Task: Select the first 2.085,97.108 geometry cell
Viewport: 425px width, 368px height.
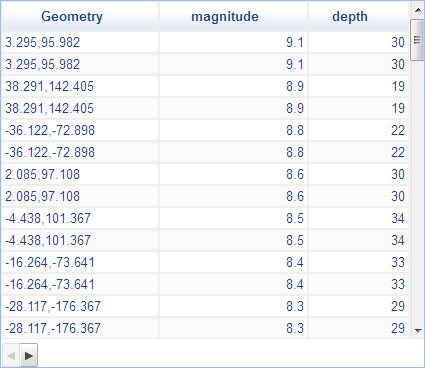Action: pyautogui.click(x=80, y=174)
